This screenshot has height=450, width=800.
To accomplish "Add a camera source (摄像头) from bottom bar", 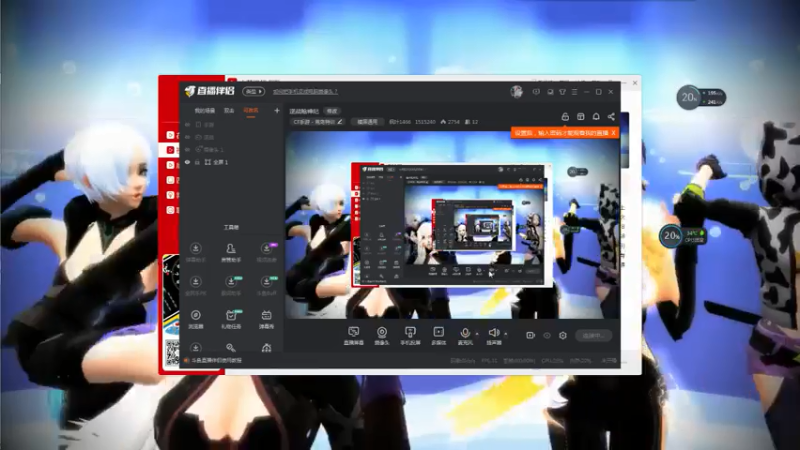I will coord(382,336).
